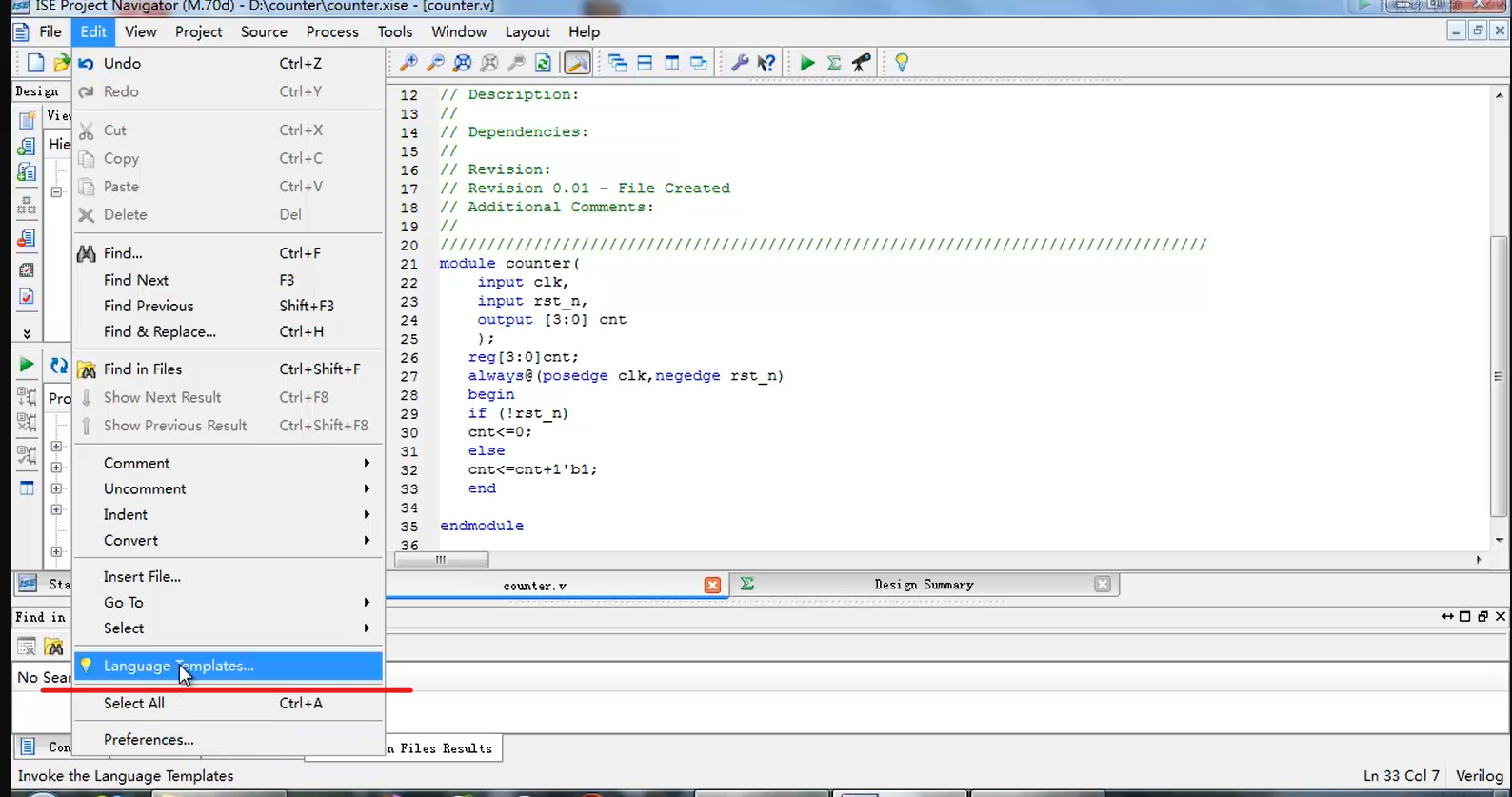1512x797 pixels.
Task: Click the blue table icon at the bottom of the Processes sidebar
Action: [x=27, y=488]
